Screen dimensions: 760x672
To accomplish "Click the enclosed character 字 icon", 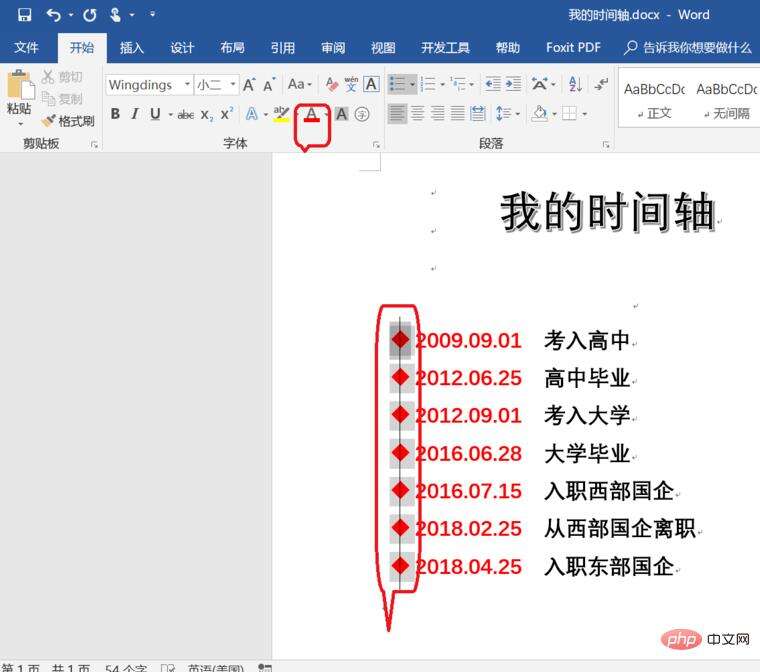I will (362, 114).
